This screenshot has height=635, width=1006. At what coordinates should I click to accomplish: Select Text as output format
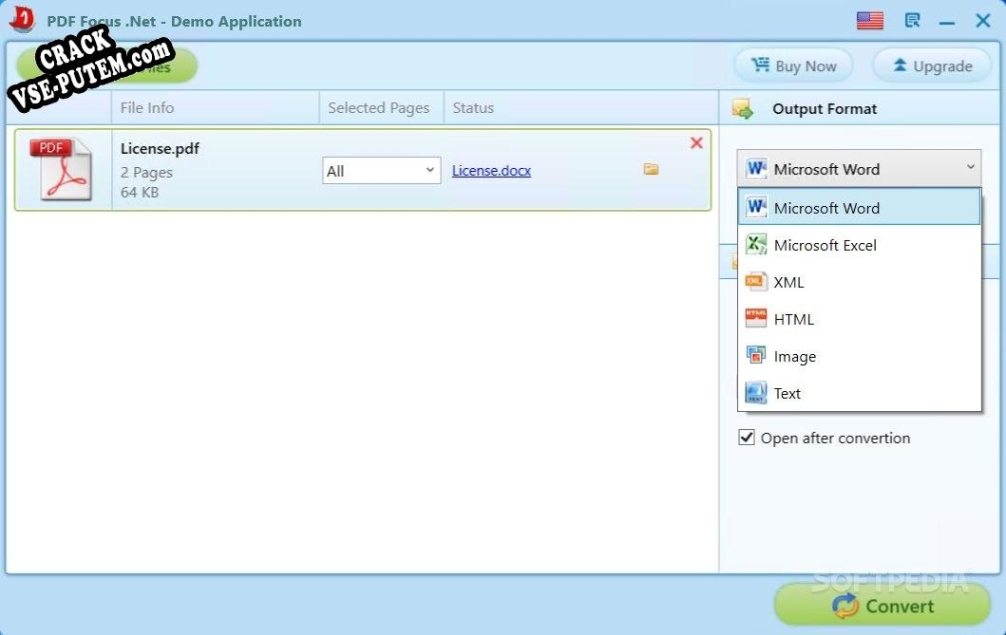[859, 393]
